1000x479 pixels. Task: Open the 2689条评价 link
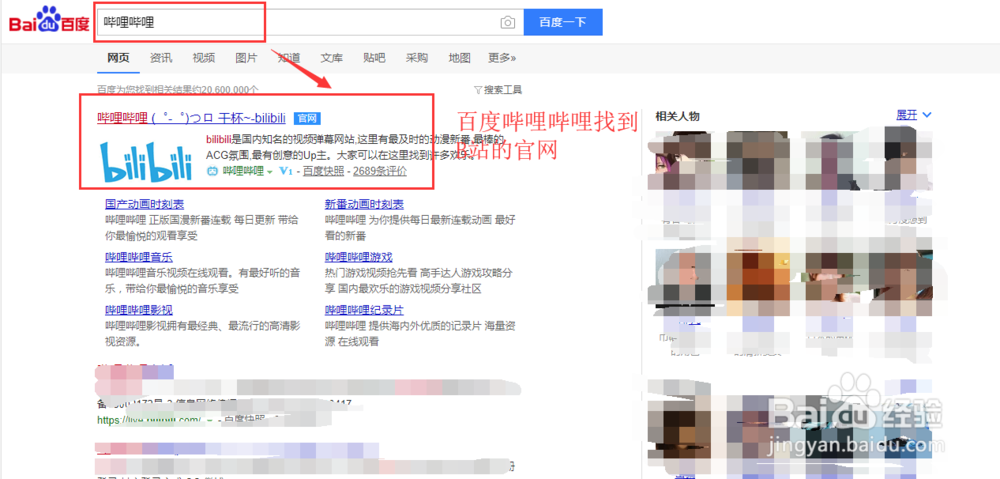[380, 171]
